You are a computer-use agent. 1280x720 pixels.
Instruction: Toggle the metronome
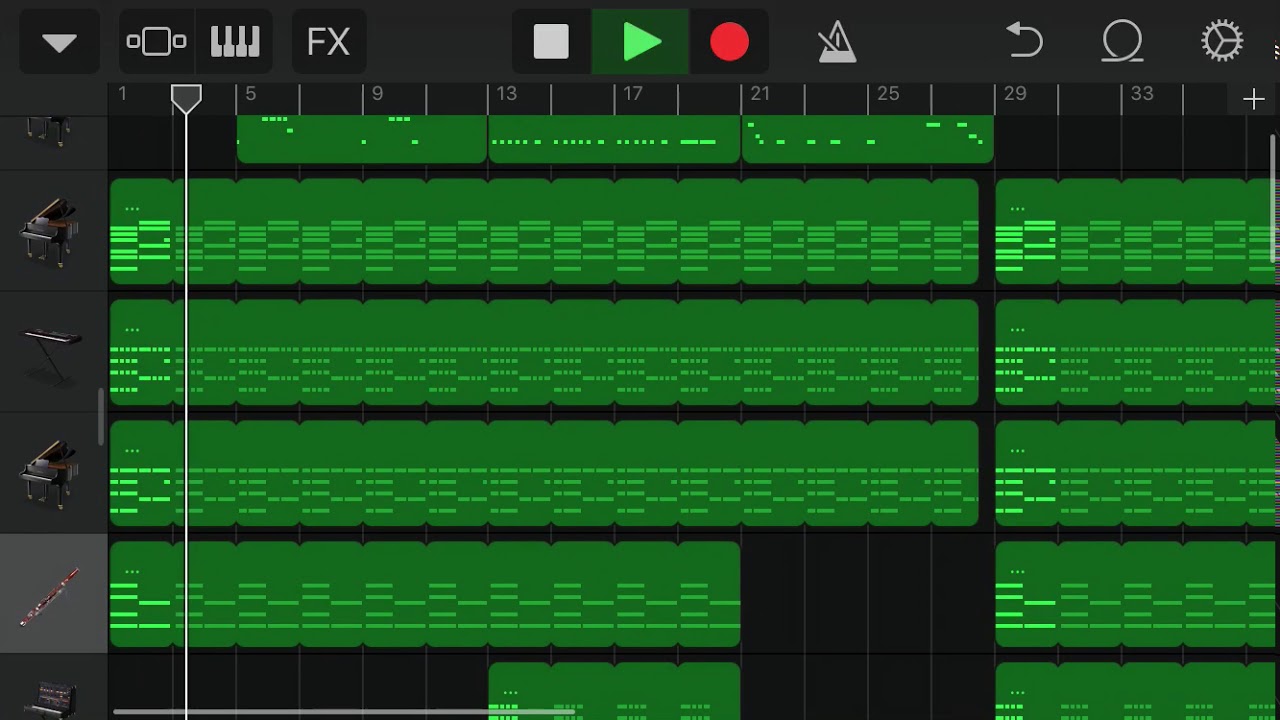(836, 42)
